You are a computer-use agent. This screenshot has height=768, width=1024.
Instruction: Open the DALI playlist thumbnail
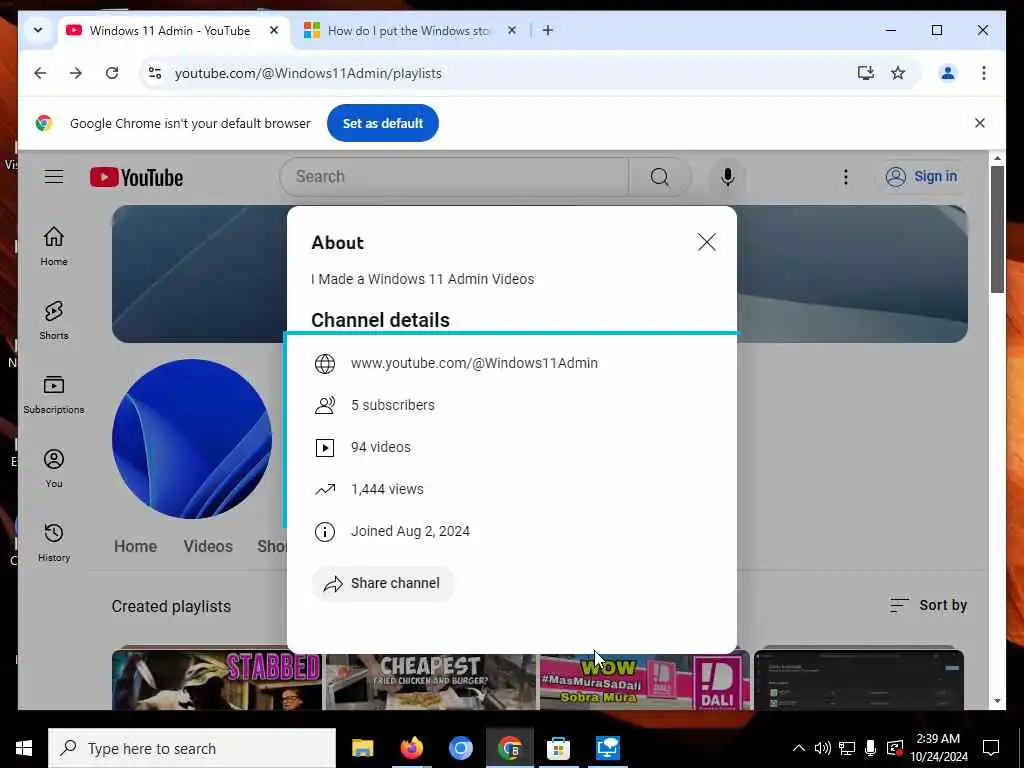645,681
